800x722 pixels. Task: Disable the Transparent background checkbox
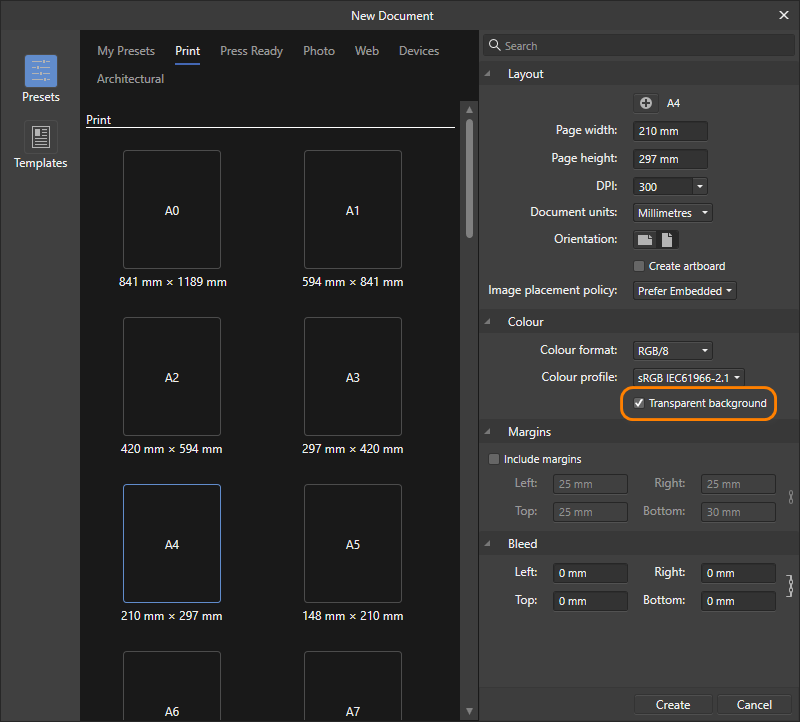coord(639,403)
